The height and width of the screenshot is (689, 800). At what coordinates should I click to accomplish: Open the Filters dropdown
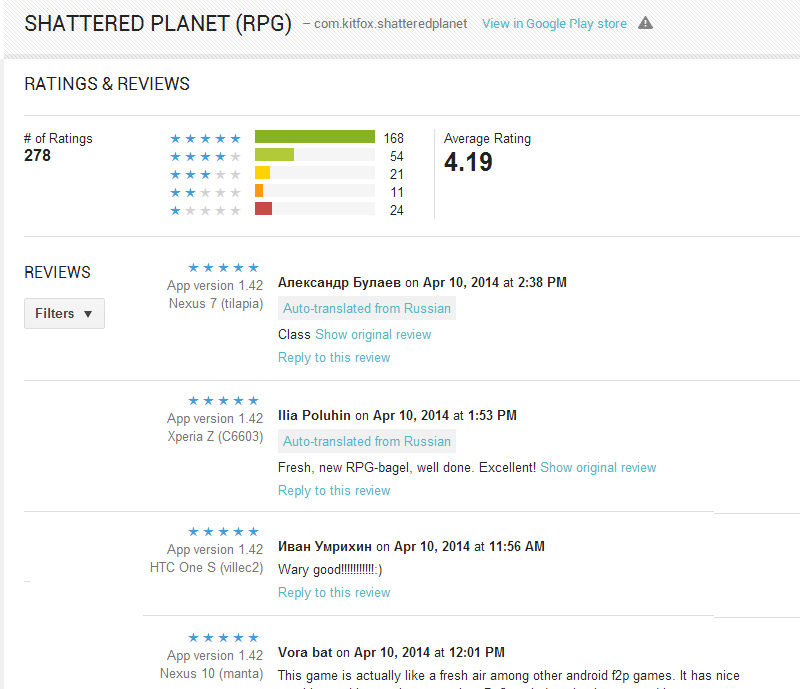click(x=64, y=313)
